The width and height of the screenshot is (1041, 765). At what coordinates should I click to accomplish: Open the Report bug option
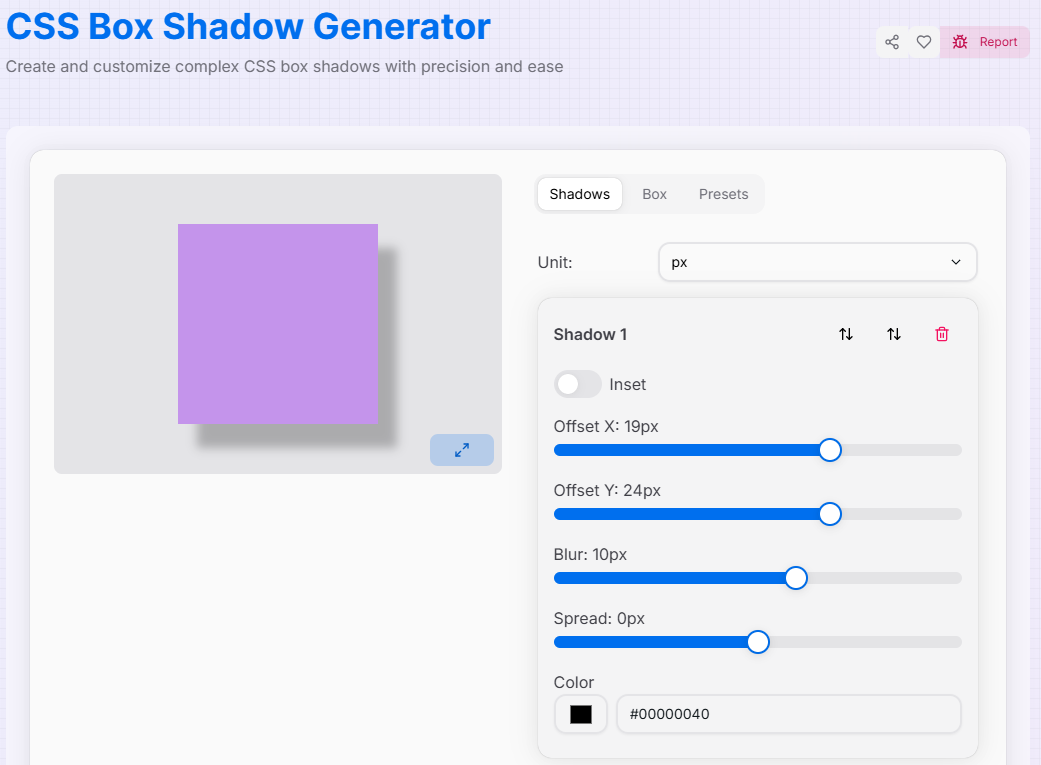pyautogui.click(x=985, y=42)
